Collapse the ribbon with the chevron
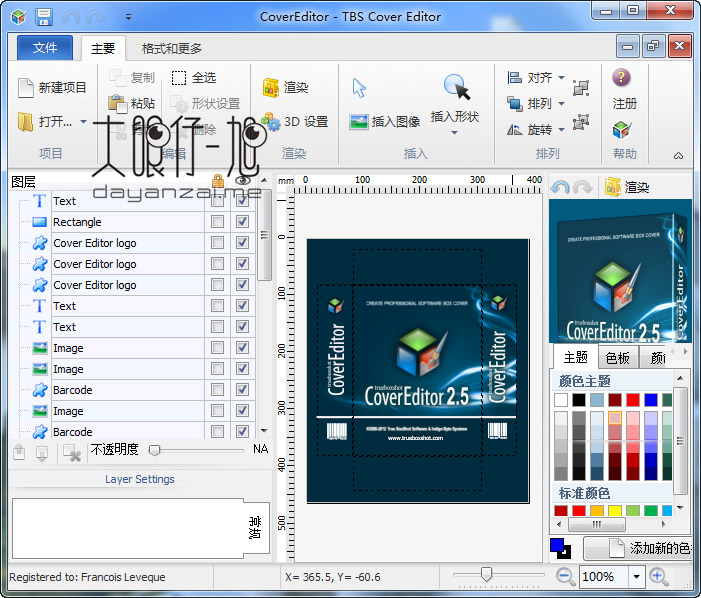This screenshot has height=598, width=701. tap(678, 156)
